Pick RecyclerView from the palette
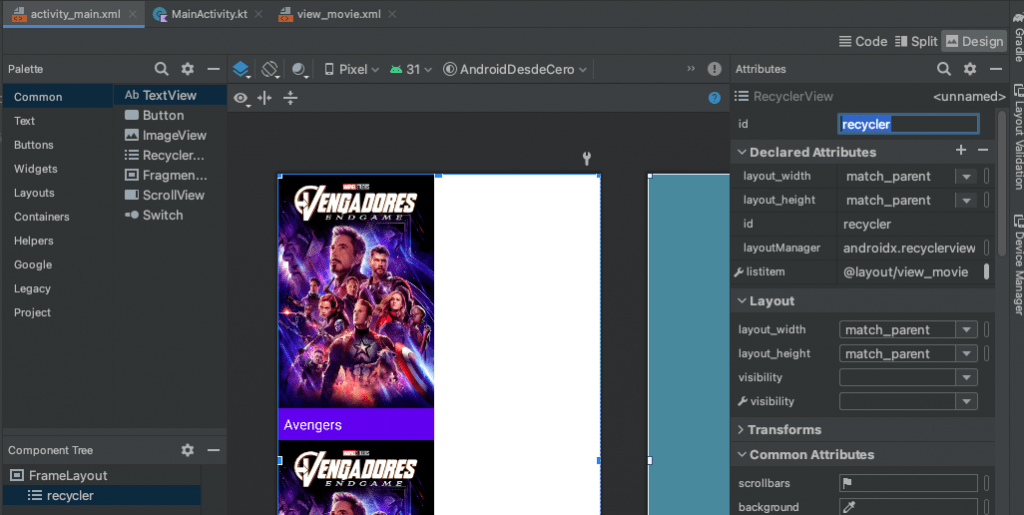 point(170,155)
